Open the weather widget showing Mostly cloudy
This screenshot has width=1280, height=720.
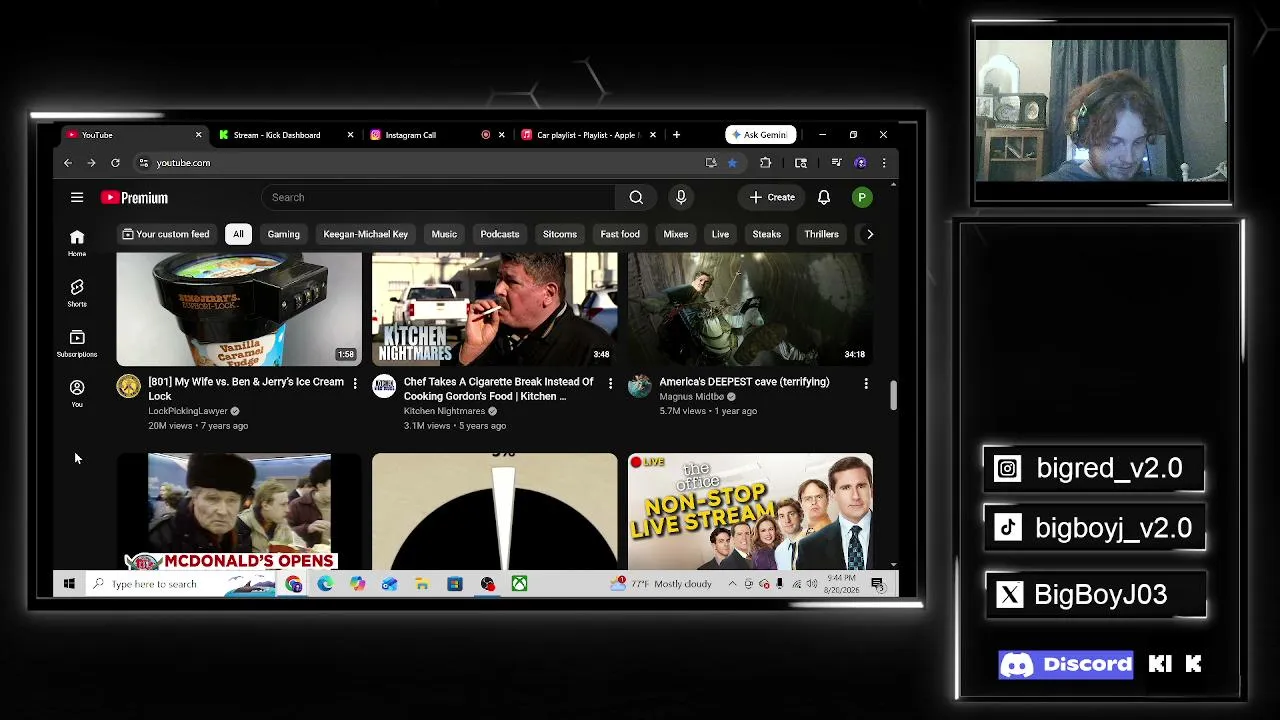click(x=663, y=584)
